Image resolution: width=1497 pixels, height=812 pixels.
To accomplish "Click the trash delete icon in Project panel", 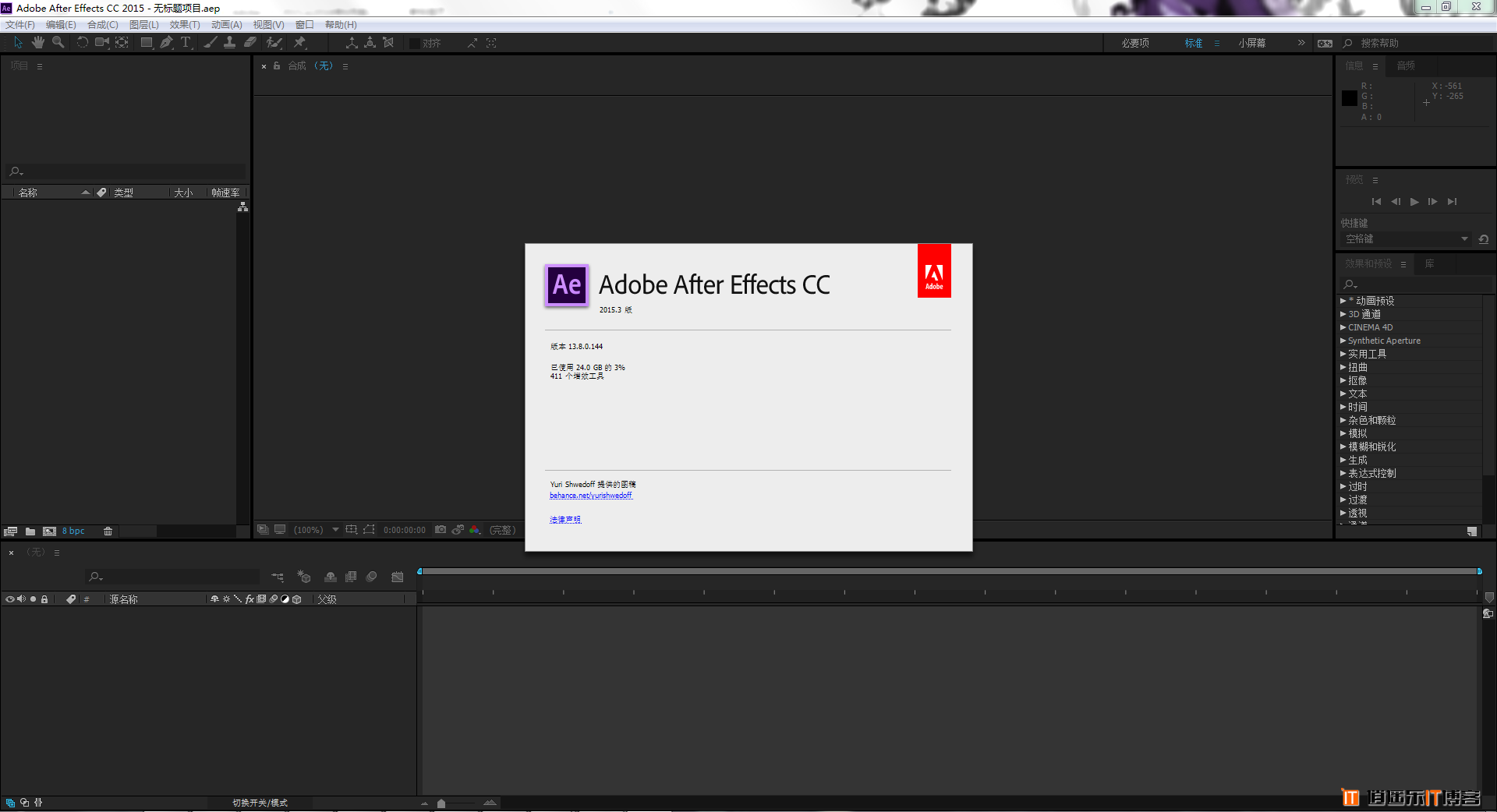I will (108, 531).
